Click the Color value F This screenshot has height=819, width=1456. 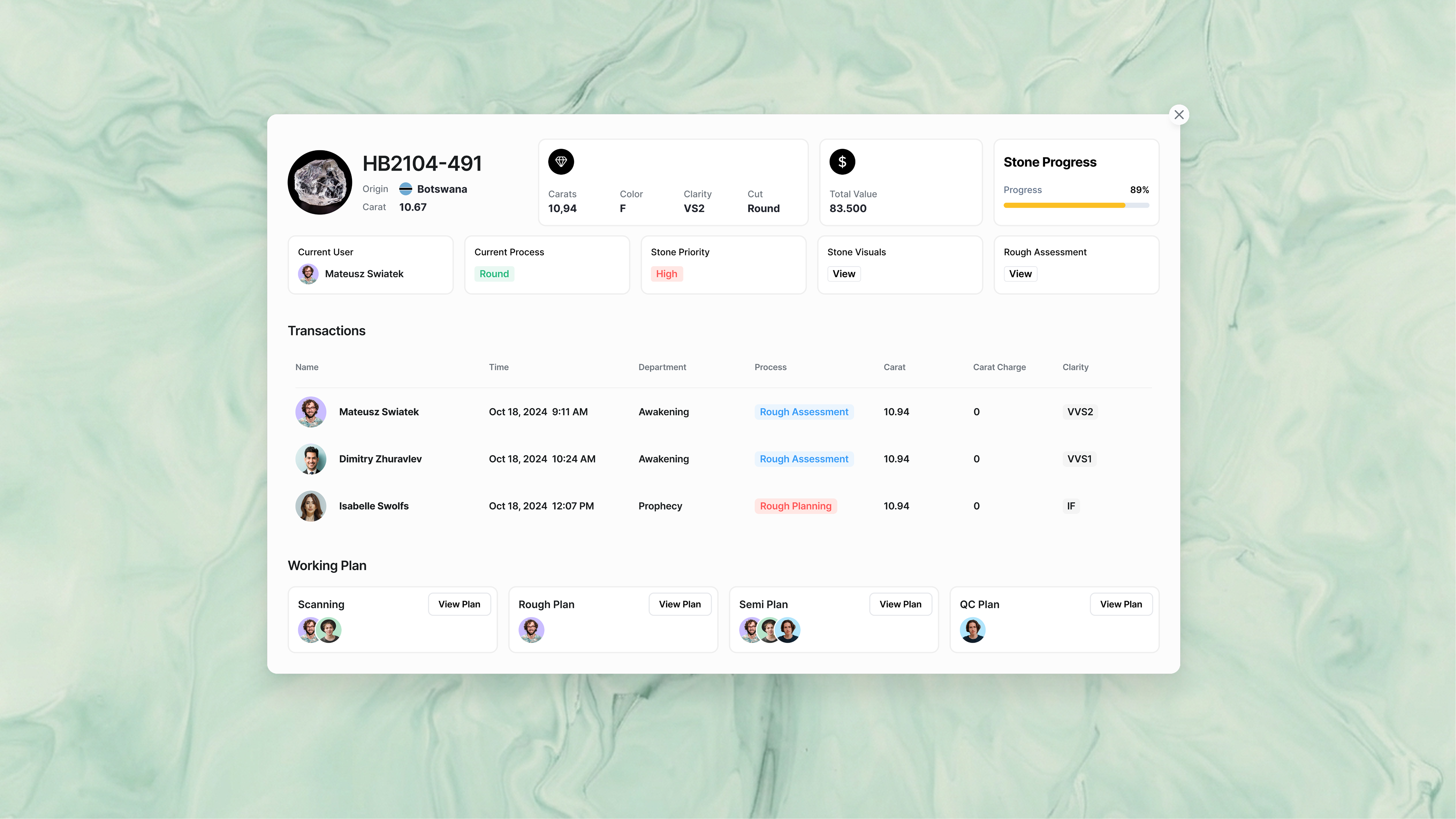point(622,209)
